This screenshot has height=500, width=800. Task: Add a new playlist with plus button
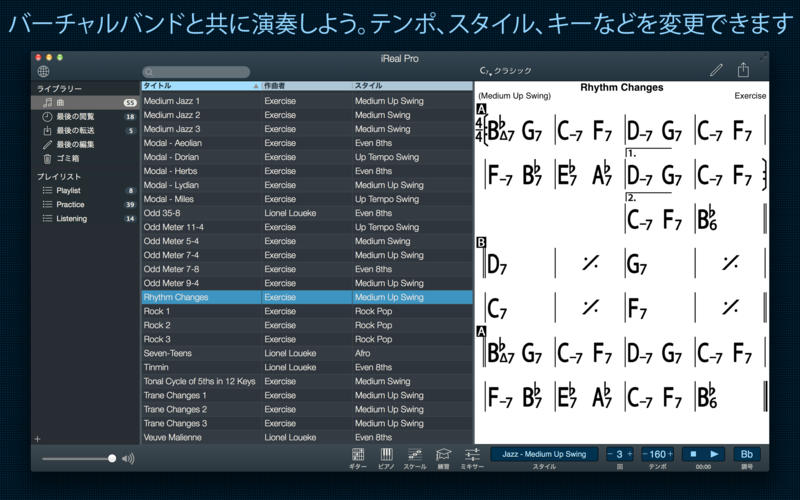(x=37, y=439)
